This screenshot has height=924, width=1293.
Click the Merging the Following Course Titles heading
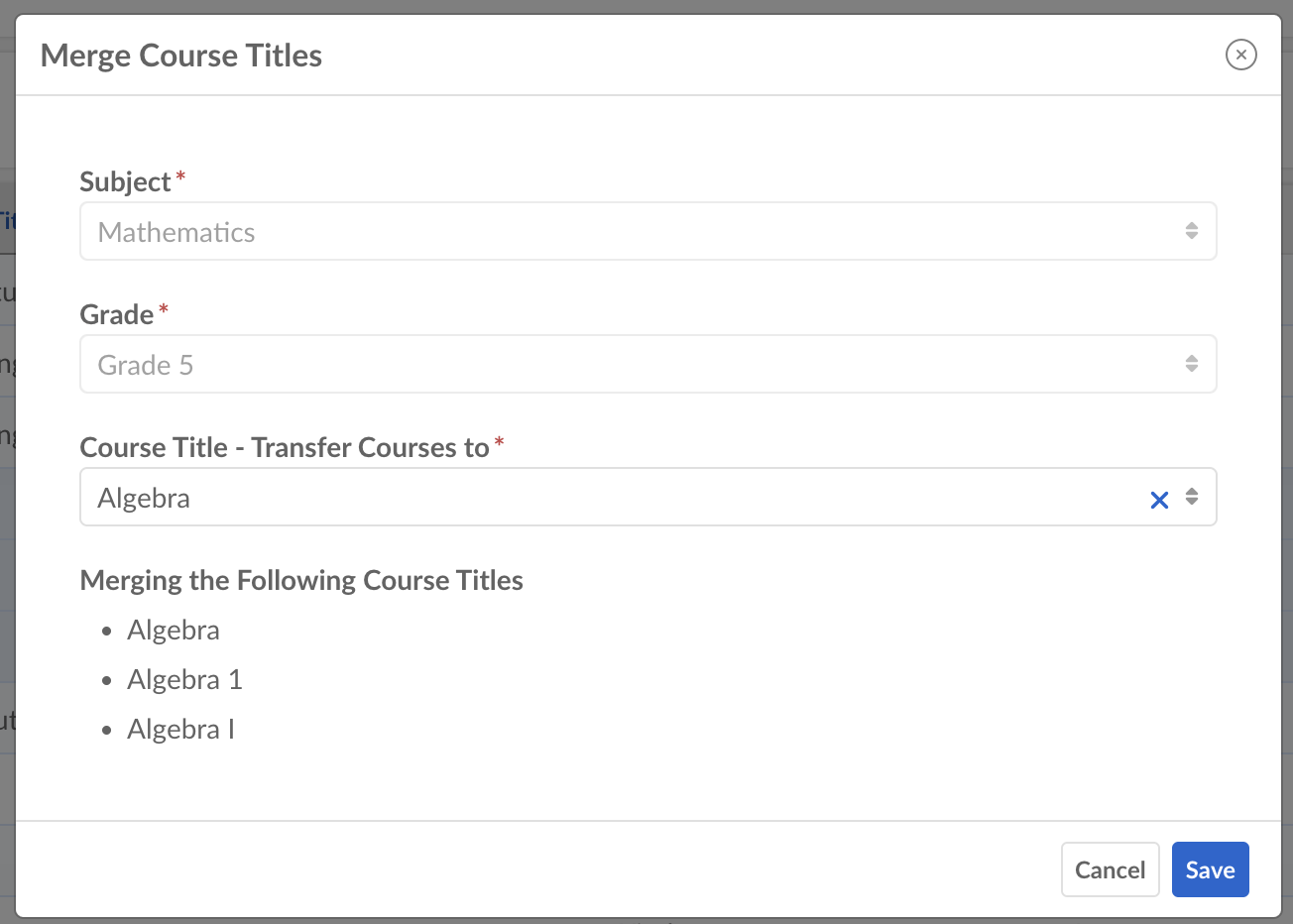coord(301,581)
